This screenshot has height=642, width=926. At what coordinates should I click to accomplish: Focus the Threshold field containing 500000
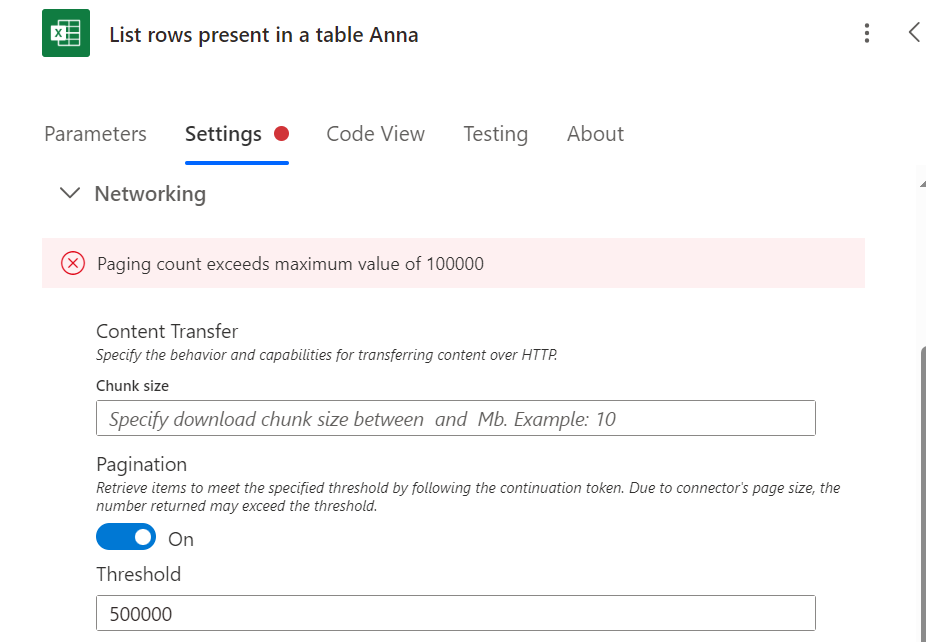(x=455, y=614)
